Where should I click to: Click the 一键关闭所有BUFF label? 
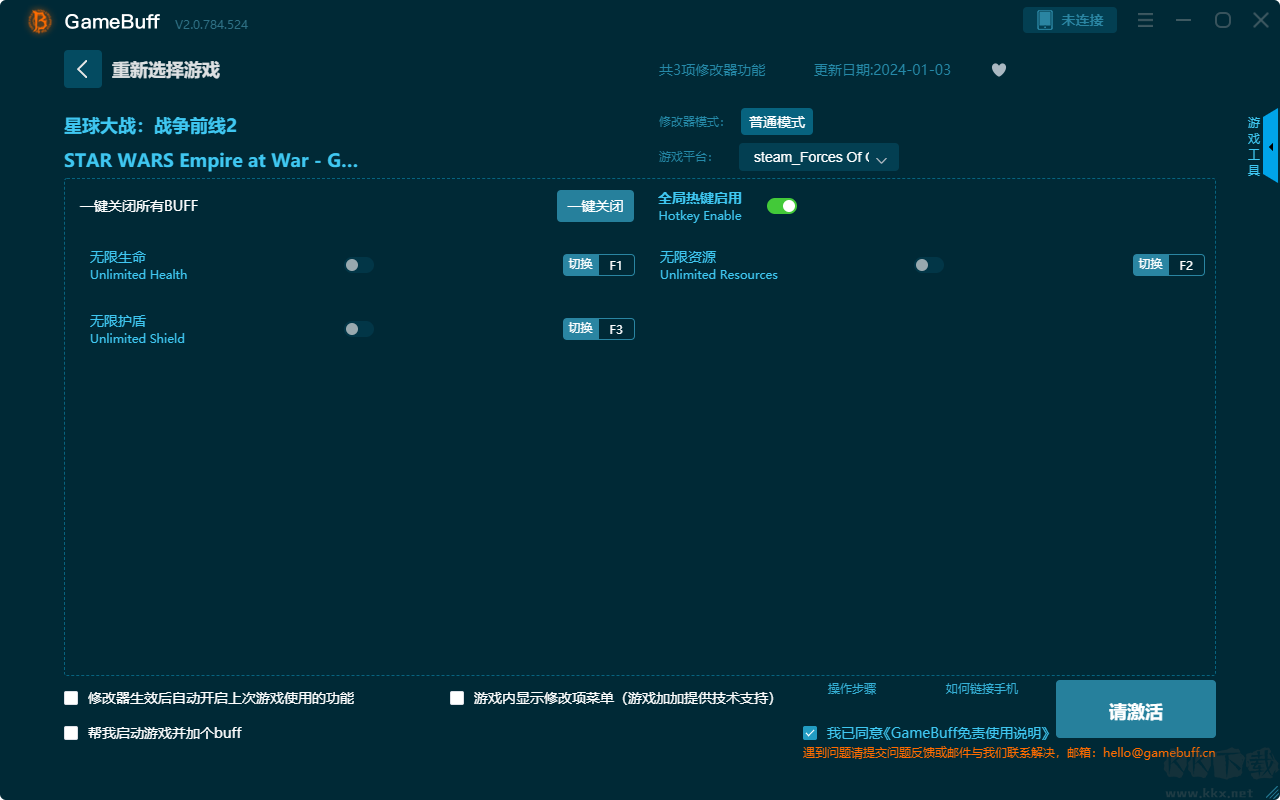(x=139, y=206)
